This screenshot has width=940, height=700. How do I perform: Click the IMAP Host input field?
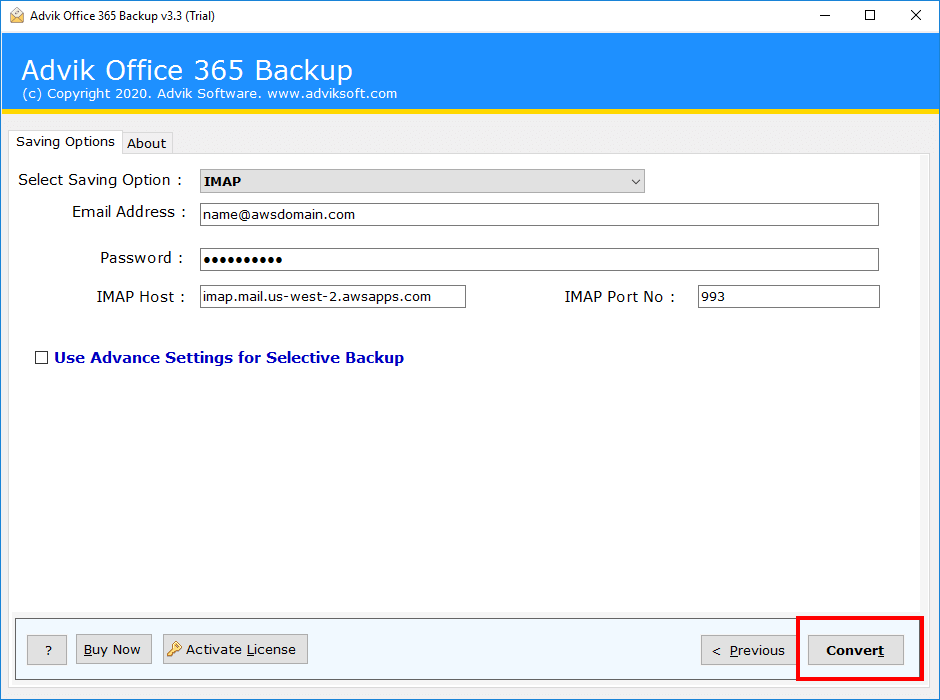point(333,297)
